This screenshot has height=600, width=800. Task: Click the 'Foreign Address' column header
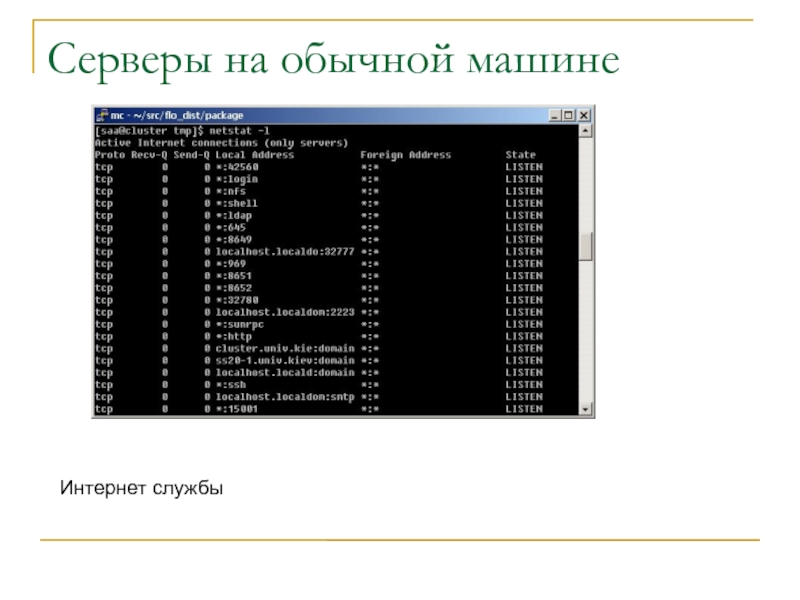pos(405,155)
